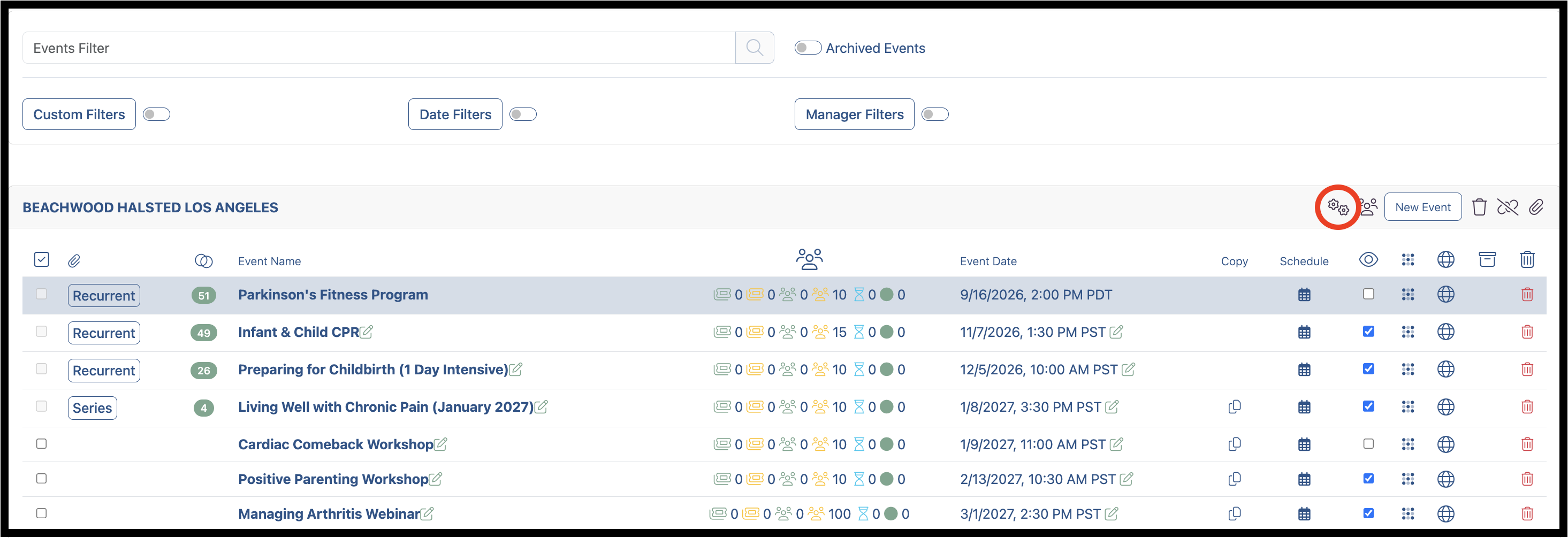Click the Event Name column header
The width and height of the screenshot is (1568, 538).
pyautogui.click(x=269, y=261)
